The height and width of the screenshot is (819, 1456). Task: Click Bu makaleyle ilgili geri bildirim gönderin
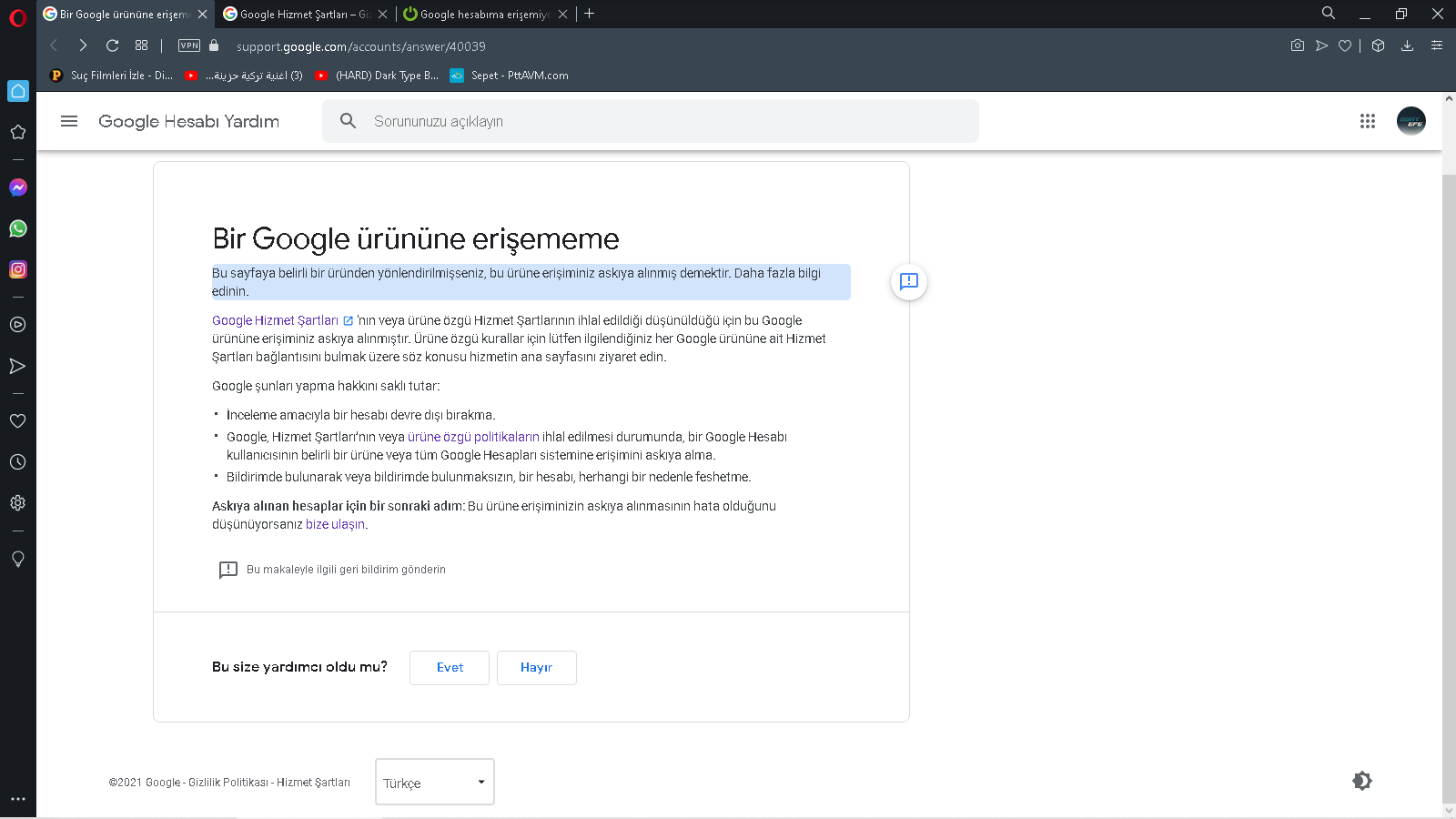point(332,570)
